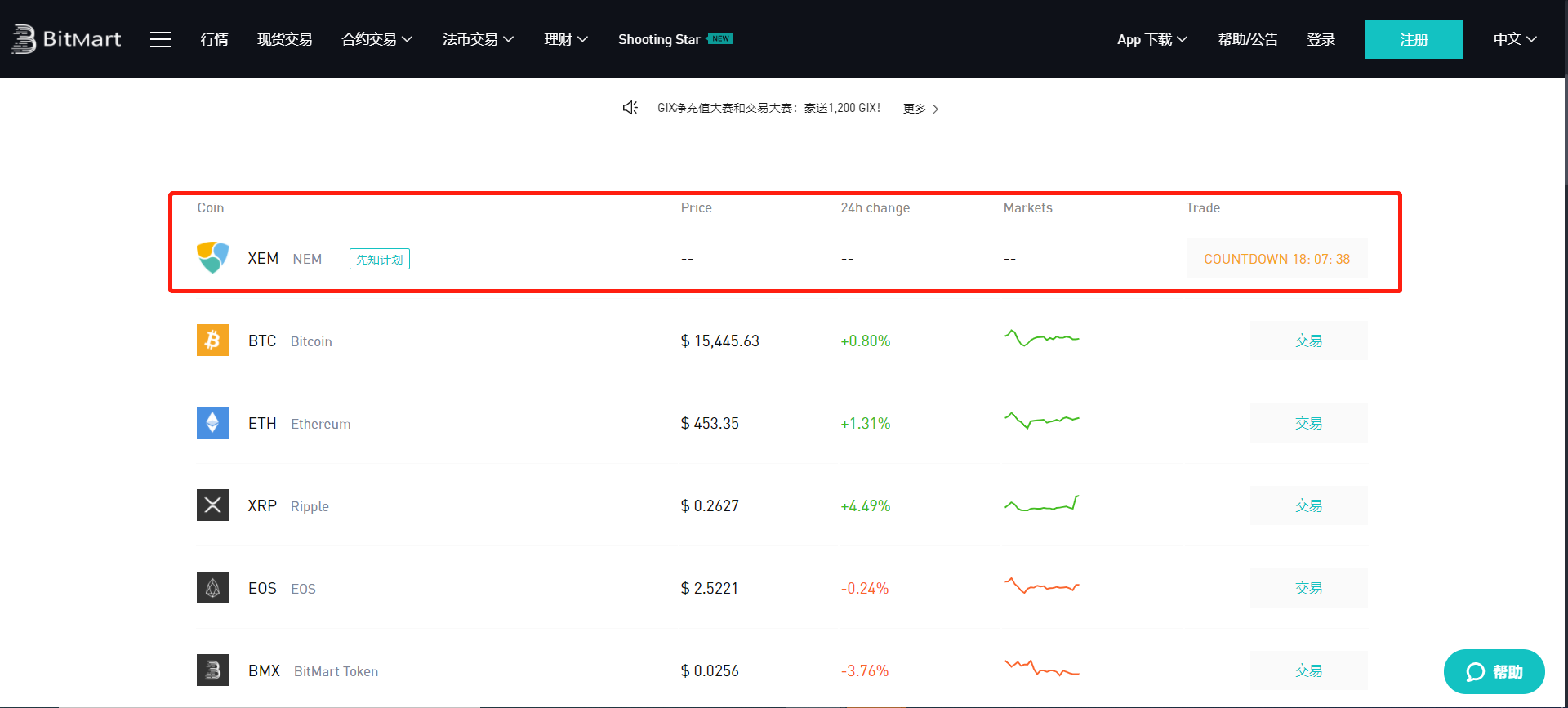Click the +1.31% change value

click(866, 423)
